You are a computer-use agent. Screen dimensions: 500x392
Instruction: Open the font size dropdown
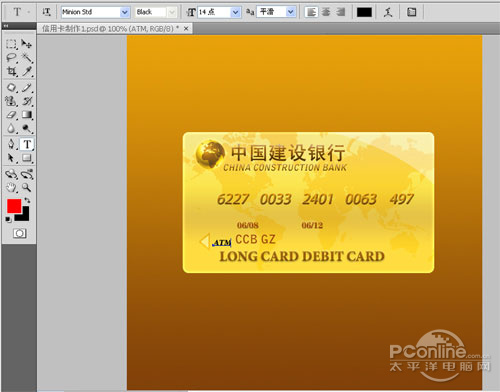tap(235, 12)
